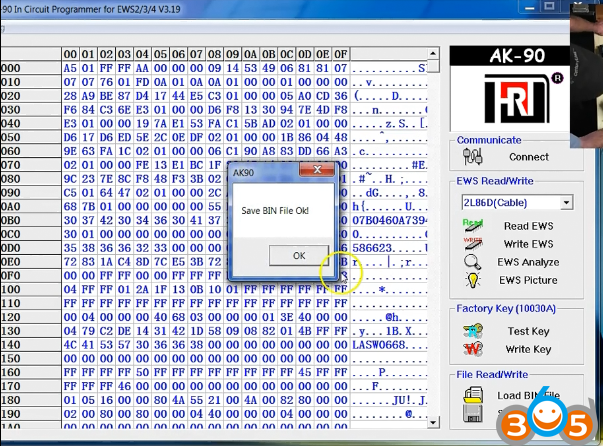Click OK in the AK90 dialog
The height and width of the screenshot is (446, 603).
[x=299, y=256]
